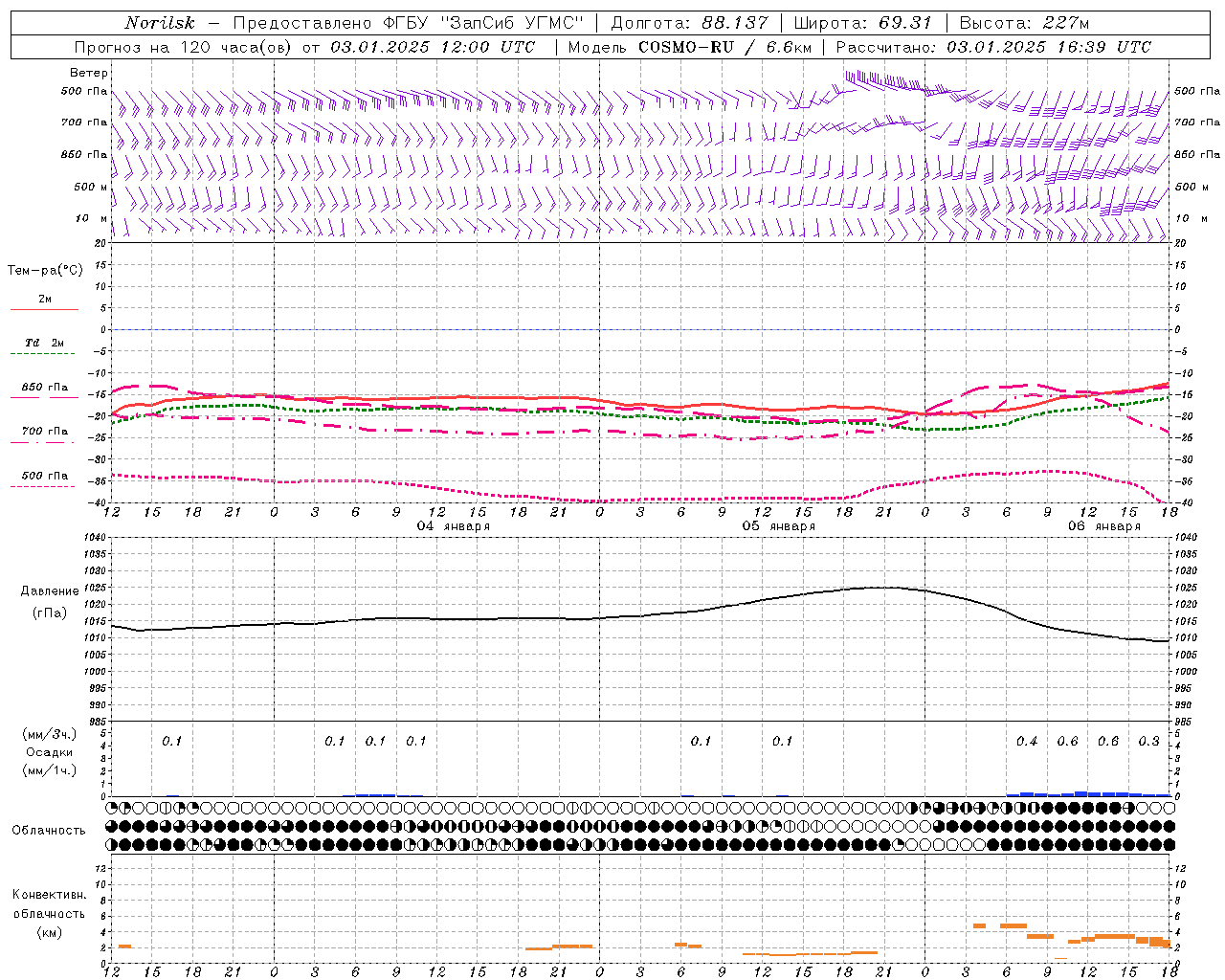Click the Рассчитано: 03.01.2025 16:39 UTC timestamp
Image resolution: width=1225 pixels, height=980 pixels.
993,47
